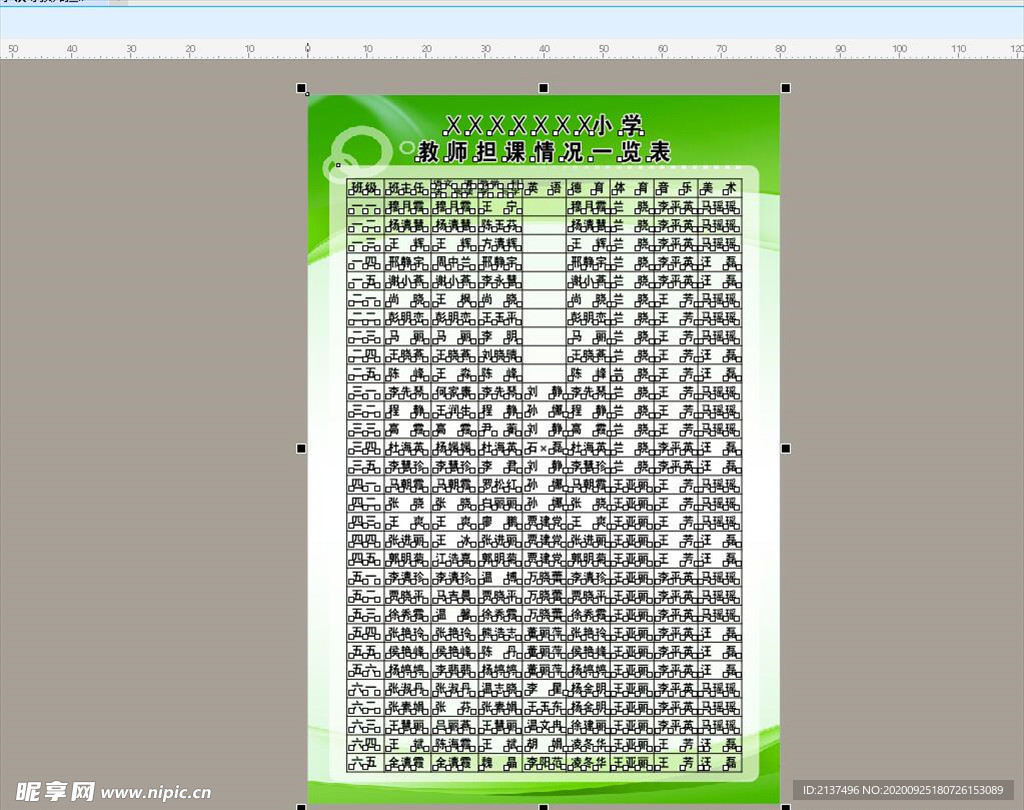Select the class label '六一' cell
Screen dimensions: 1024x810
365,689
